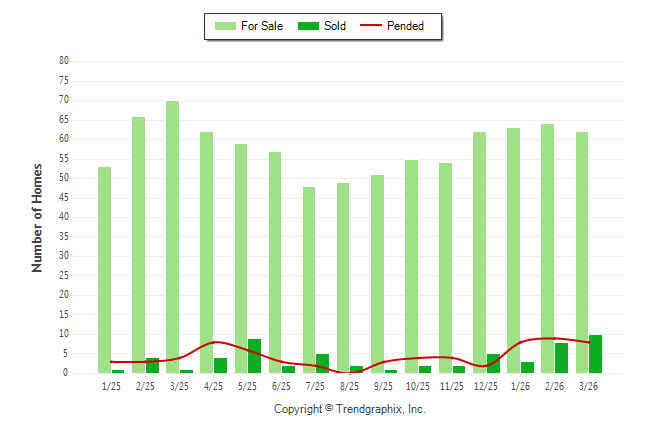Click the dark green Sold legend swatch
646x434 pixels.
(x=308, y=26)
